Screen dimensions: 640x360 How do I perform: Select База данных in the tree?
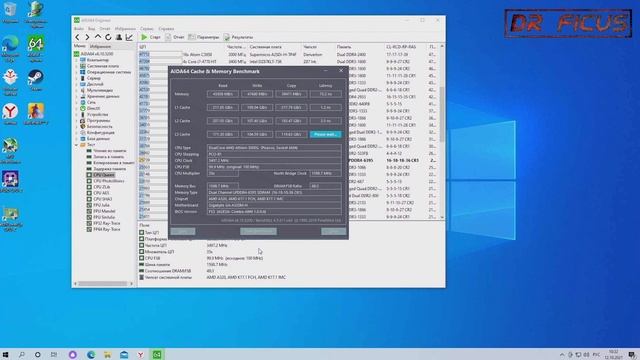[98, 139]
